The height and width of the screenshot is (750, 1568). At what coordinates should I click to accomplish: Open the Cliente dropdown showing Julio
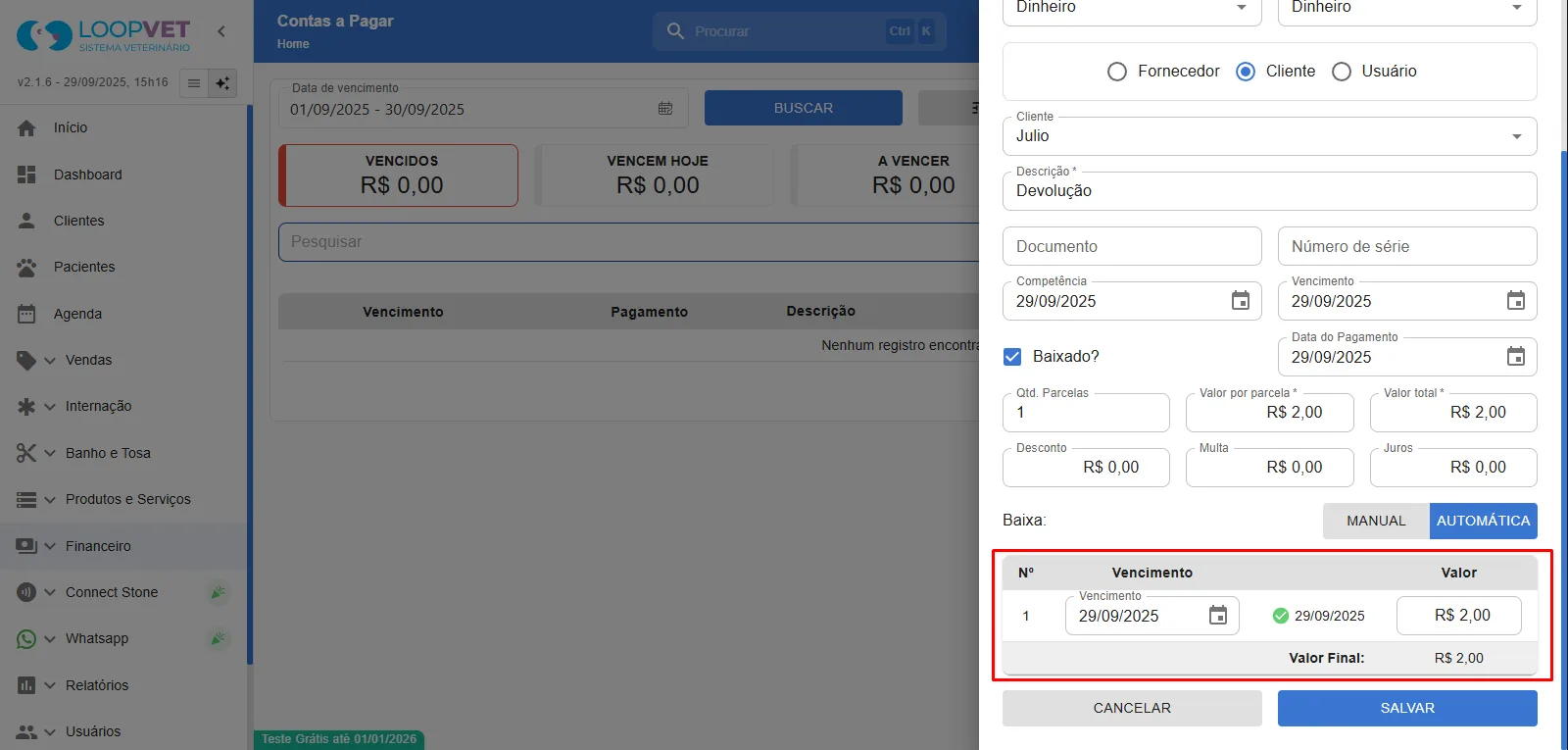coord(1269,136)
